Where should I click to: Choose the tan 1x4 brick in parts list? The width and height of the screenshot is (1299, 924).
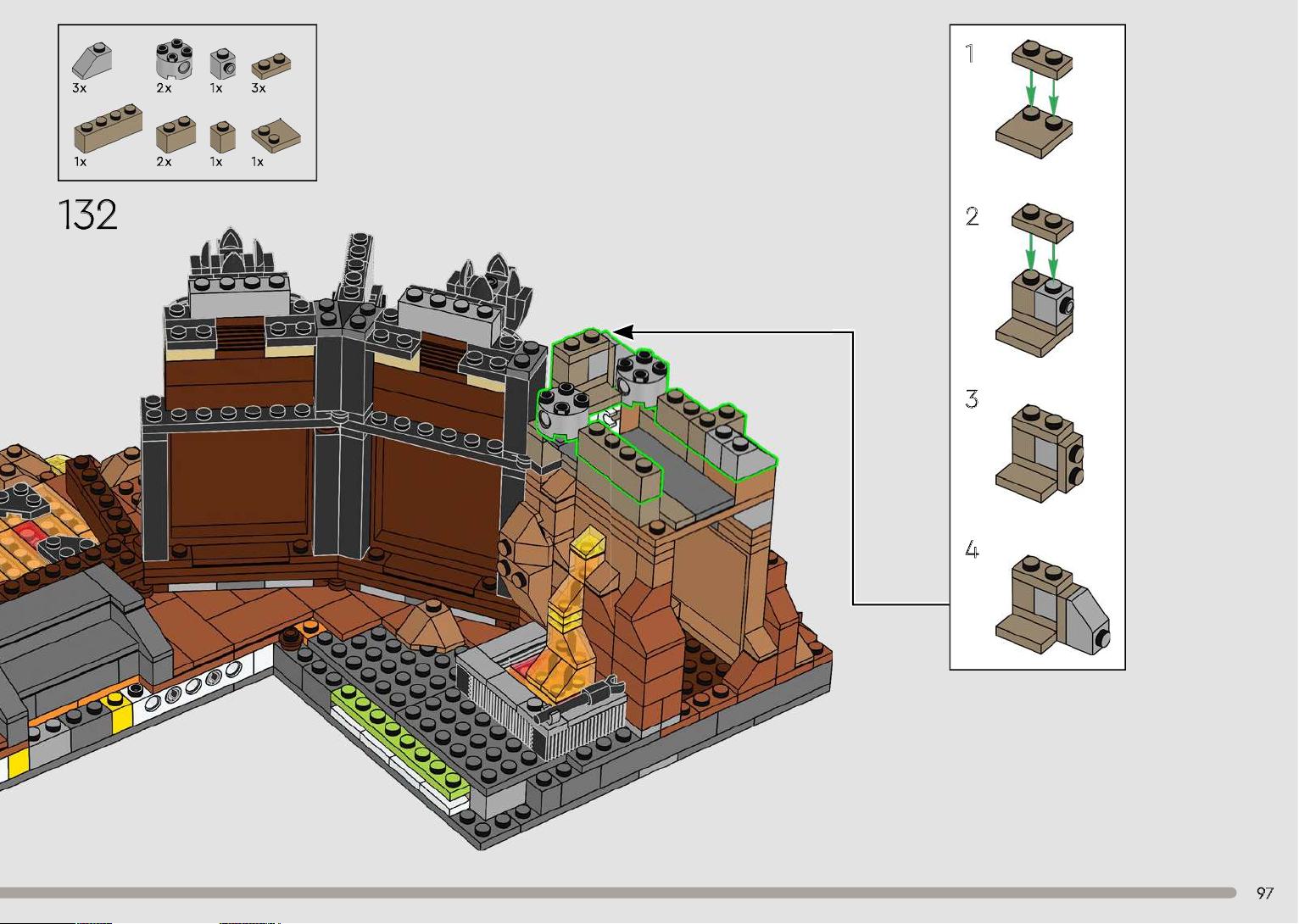(x=108, y=128)
